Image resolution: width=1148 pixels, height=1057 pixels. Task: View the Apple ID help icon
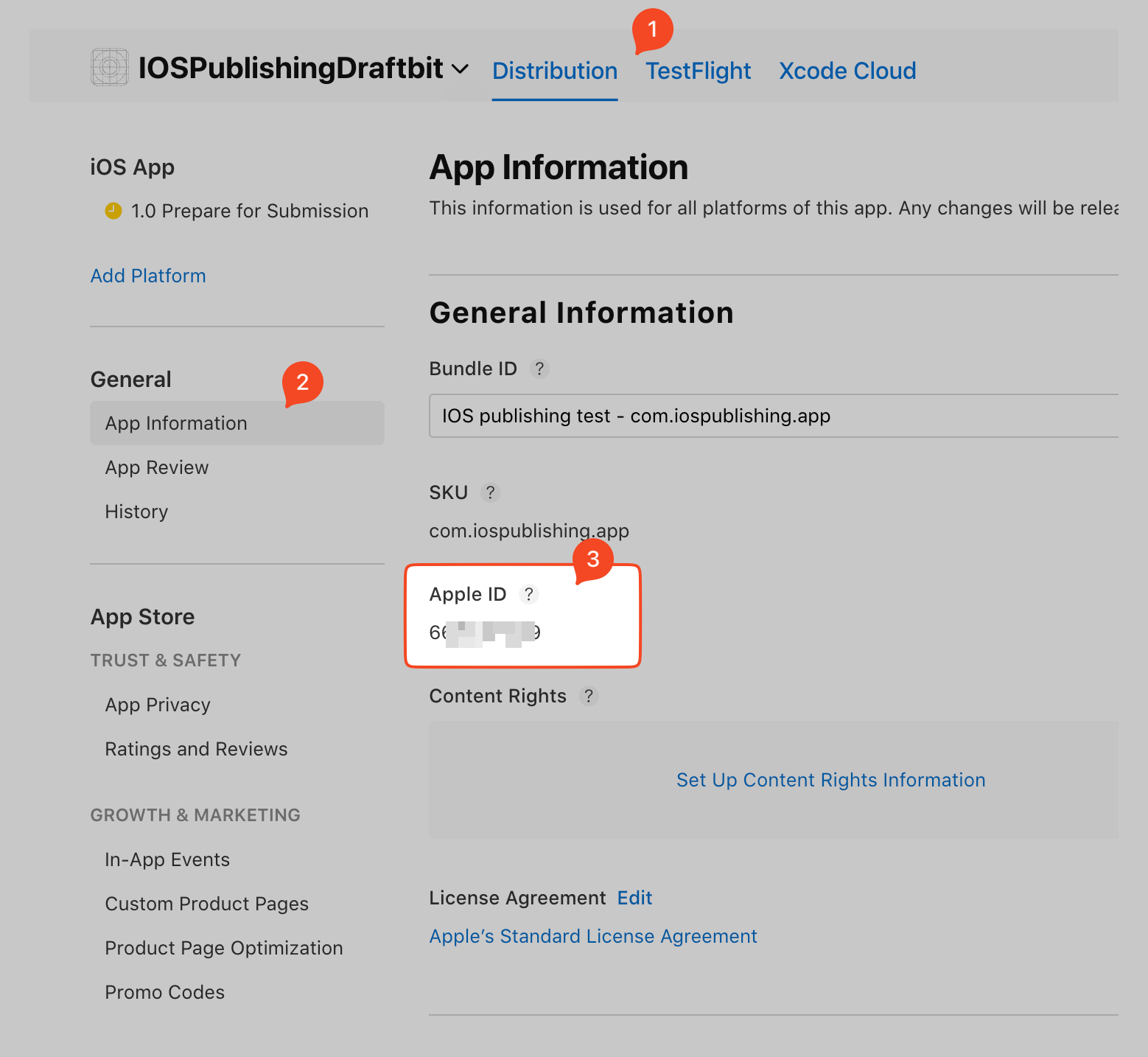[529, 594]
